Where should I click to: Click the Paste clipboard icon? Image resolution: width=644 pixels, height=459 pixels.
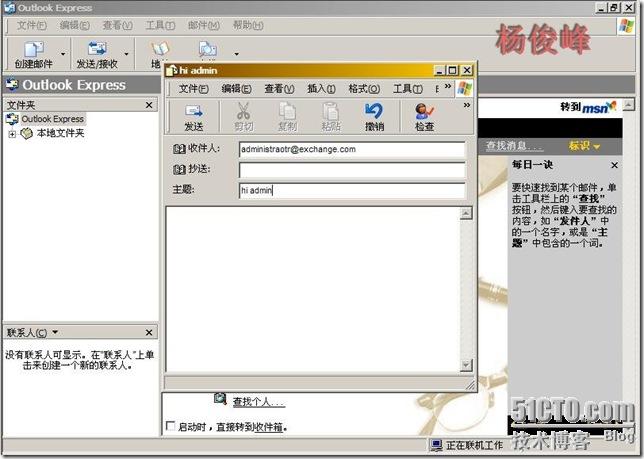[331, 111]
